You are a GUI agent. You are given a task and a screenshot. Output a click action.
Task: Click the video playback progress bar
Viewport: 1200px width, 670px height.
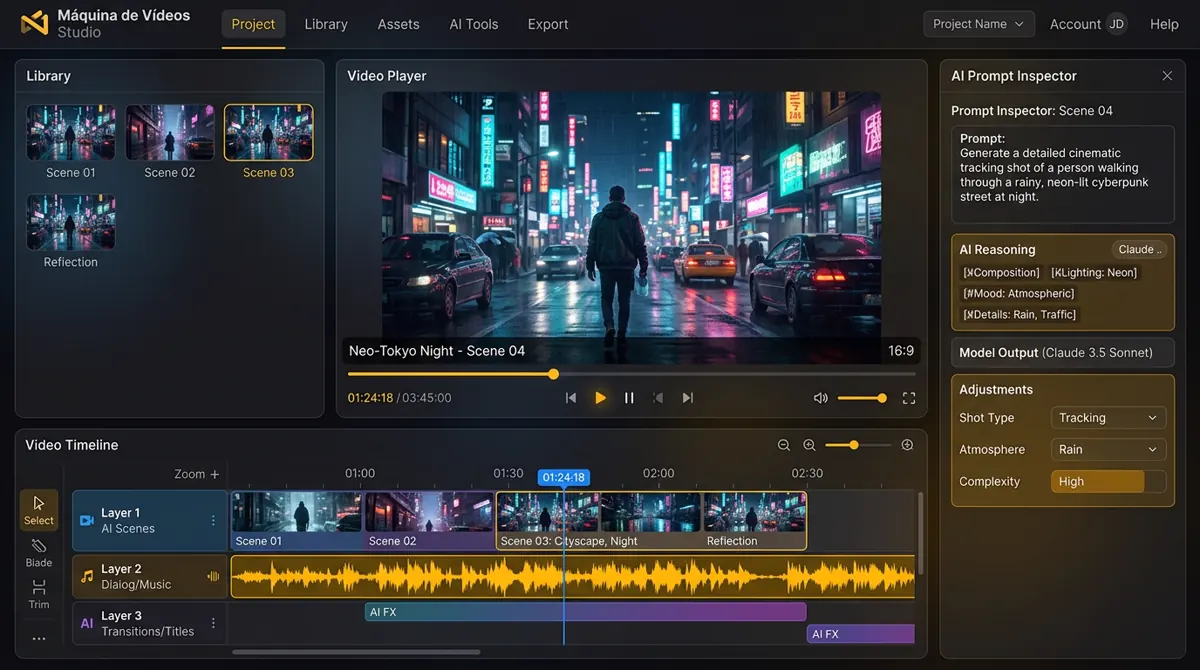[x=631, y=374]
